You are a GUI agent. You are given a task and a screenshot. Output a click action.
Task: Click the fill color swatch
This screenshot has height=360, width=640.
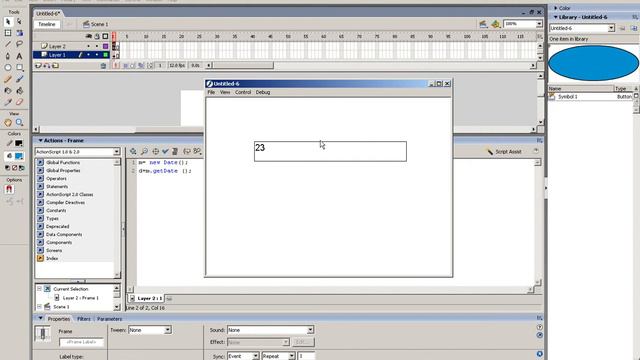point(19,156)
